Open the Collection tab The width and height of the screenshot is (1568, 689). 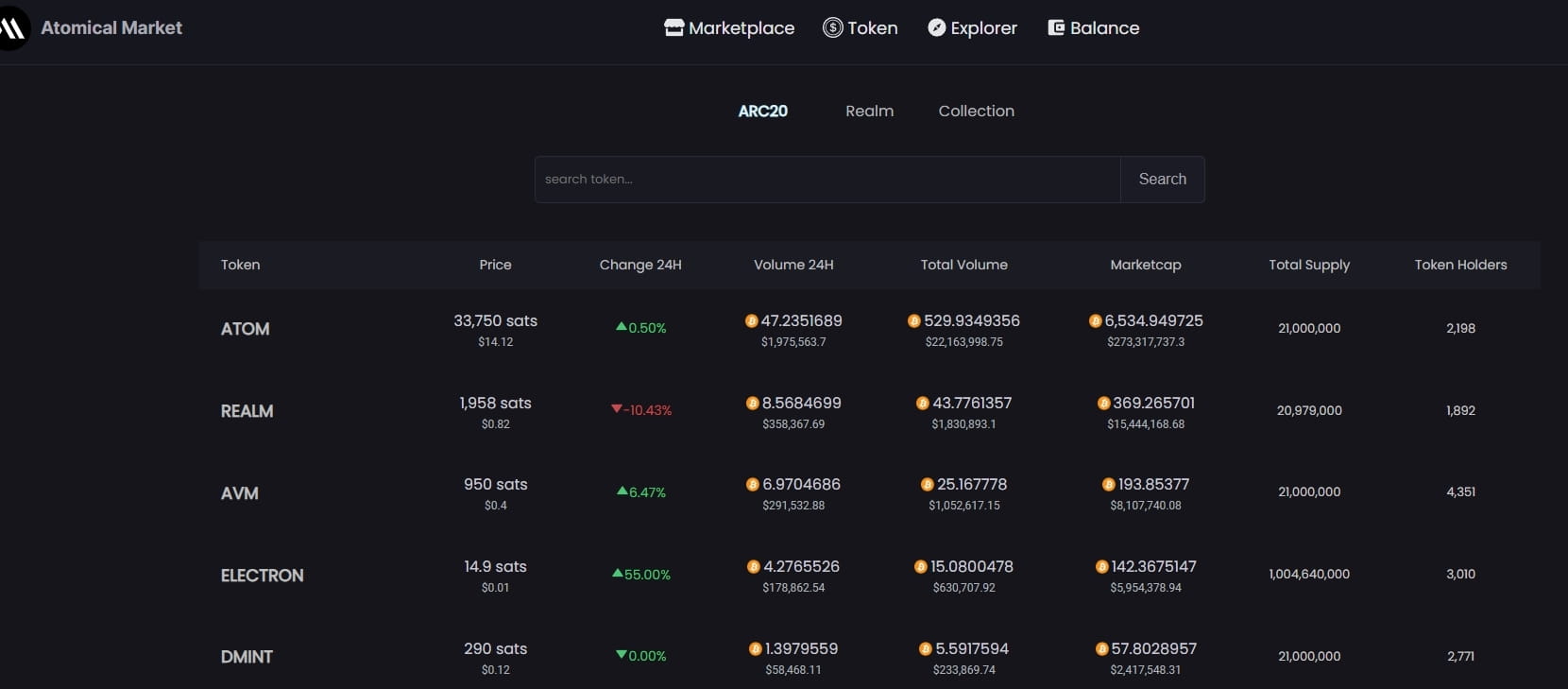(x=976, y=111)
